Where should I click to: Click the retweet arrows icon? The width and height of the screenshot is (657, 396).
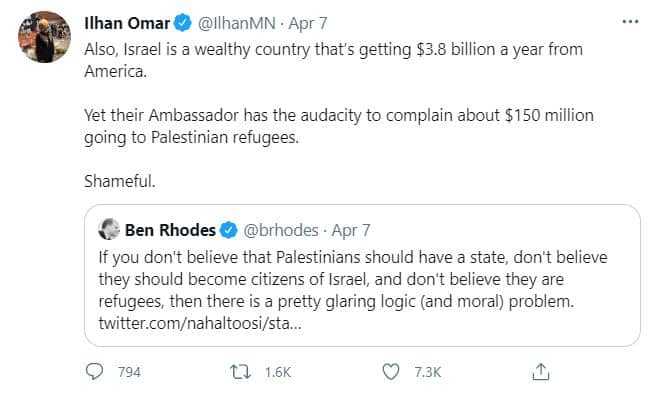(x=241, y=372)
